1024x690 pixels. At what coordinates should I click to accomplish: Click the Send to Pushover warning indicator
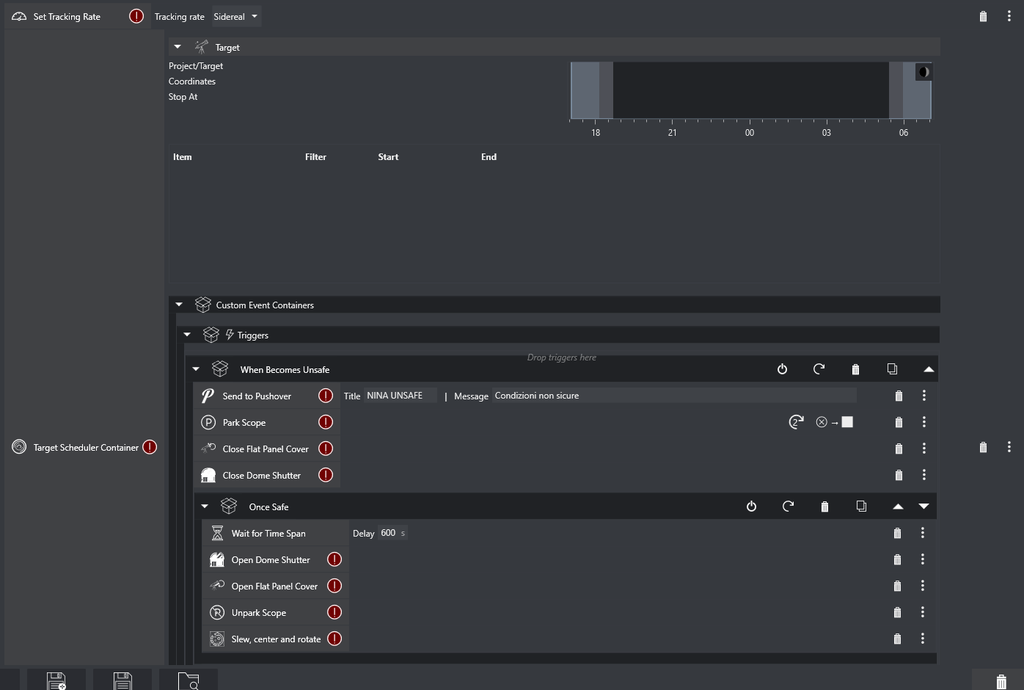point(325,396)
